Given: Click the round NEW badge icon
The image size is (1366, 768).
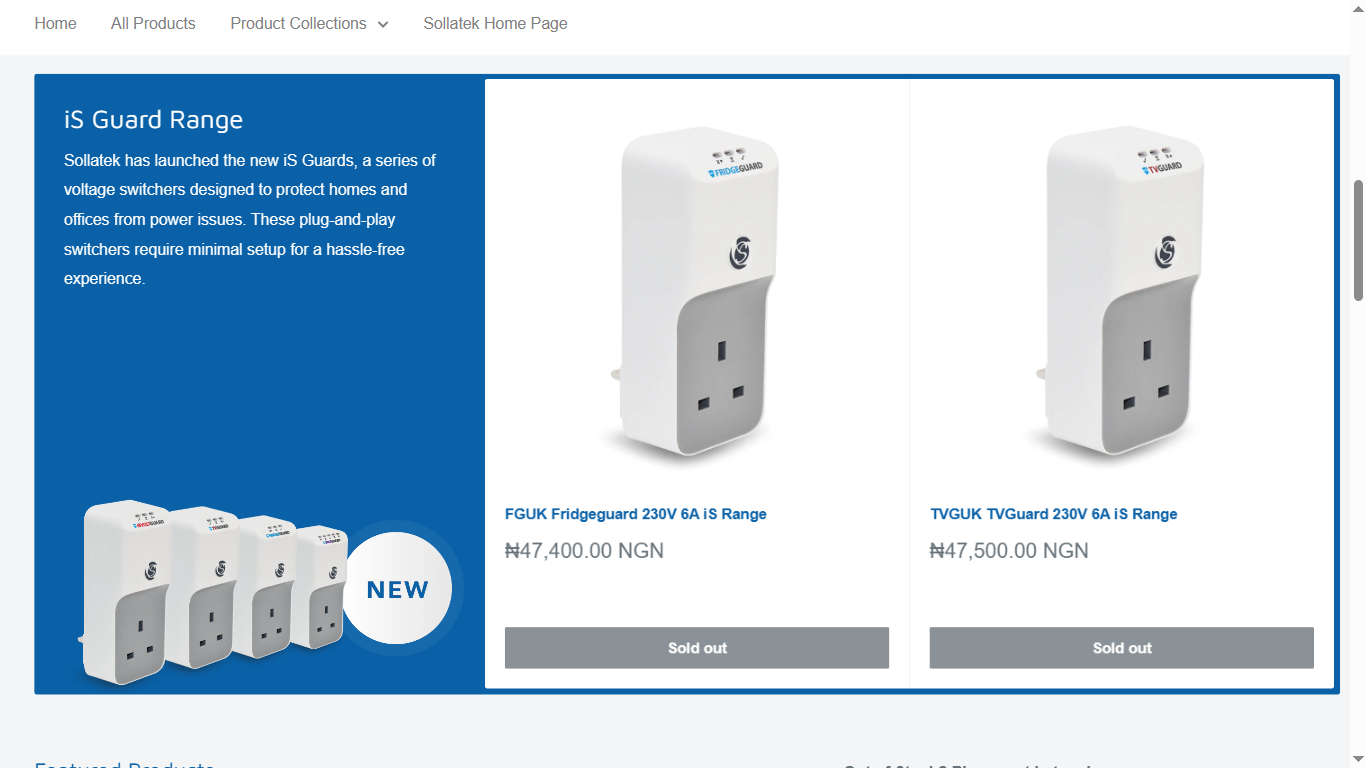Looking at the screenshot, I should pos(398,589).
